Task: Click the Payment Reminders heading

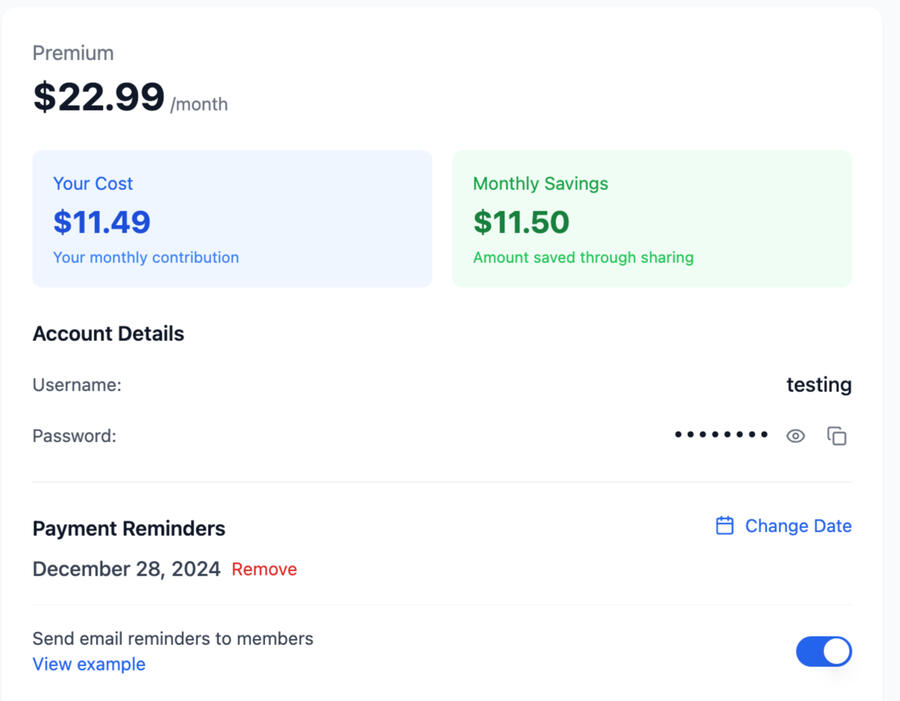Action: coord(129,529)
